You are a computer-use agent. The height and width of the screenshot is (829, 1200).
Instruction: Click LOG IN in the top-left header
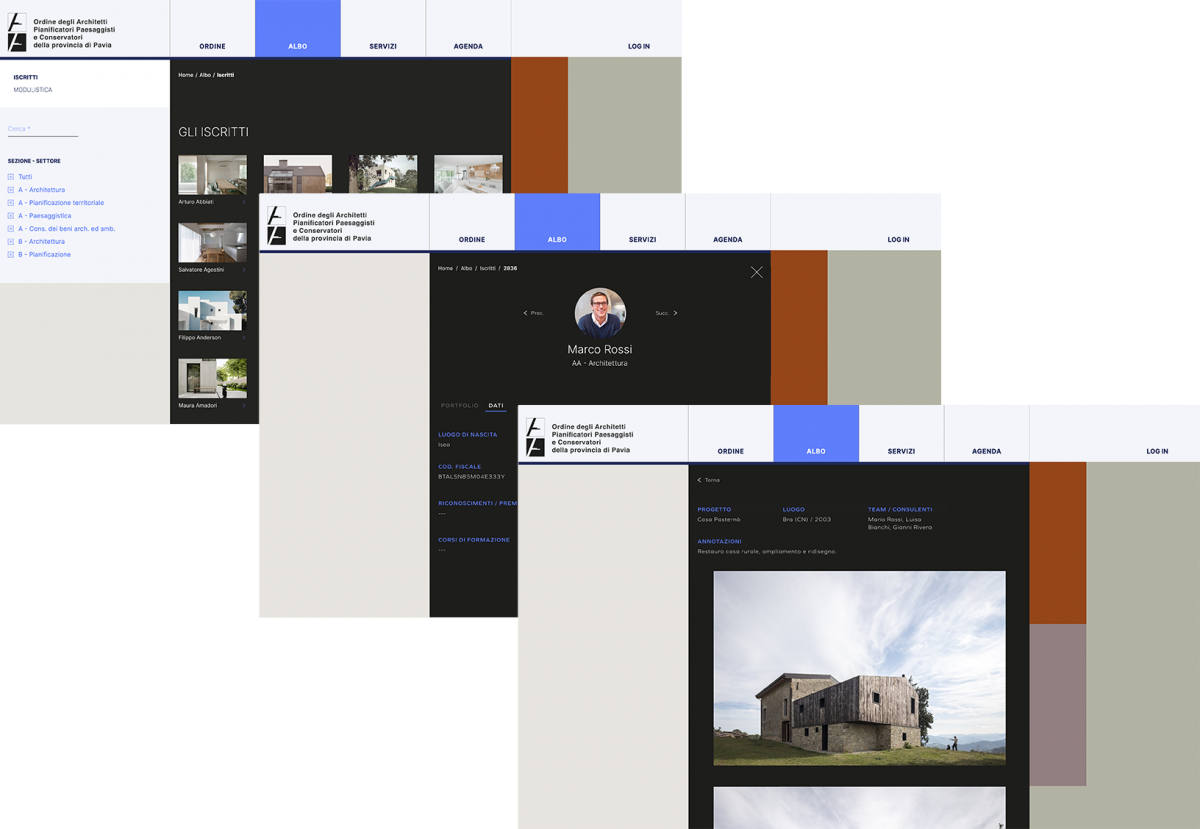[638, 46]
